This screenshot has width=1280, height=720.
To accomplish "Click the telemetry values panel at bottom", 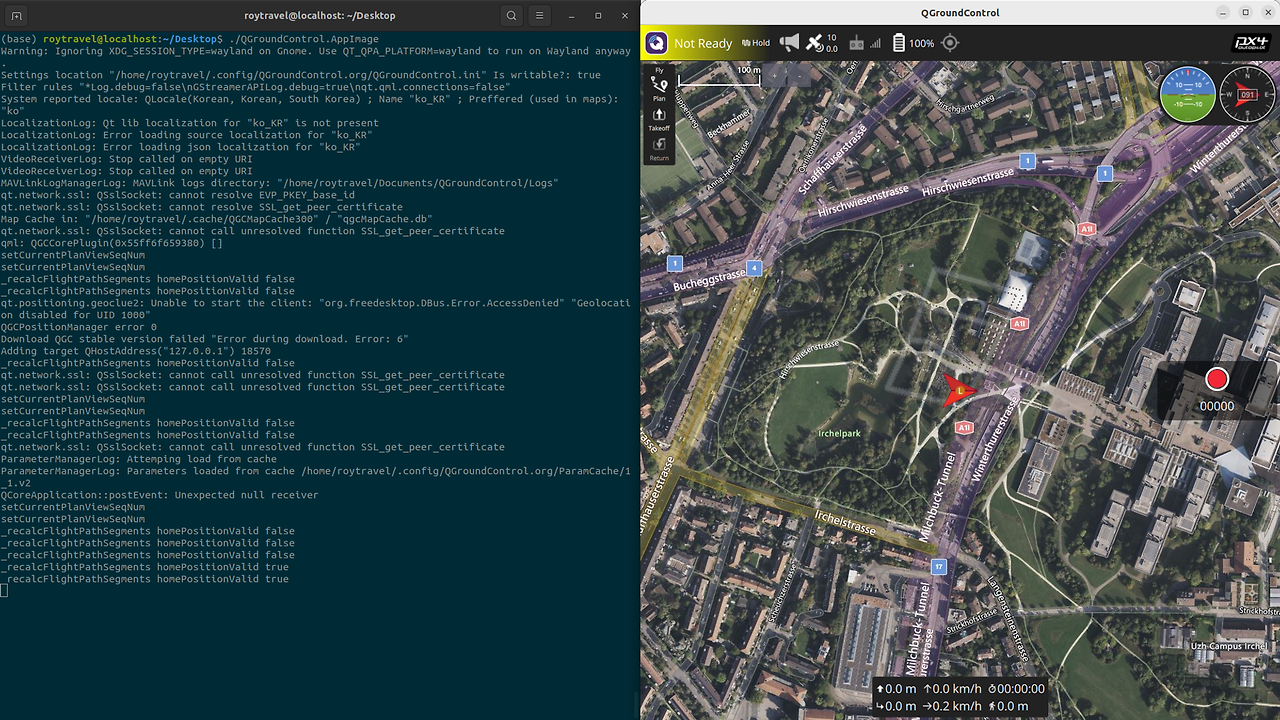I will pos(960,697).
